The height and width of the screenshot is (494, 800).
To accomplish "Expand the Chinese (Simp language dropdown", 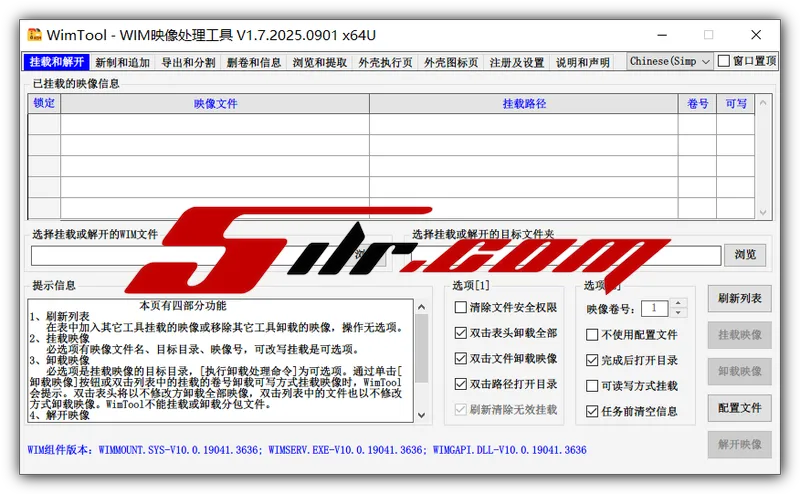I will pyautogui.click(x=669, y=61).
